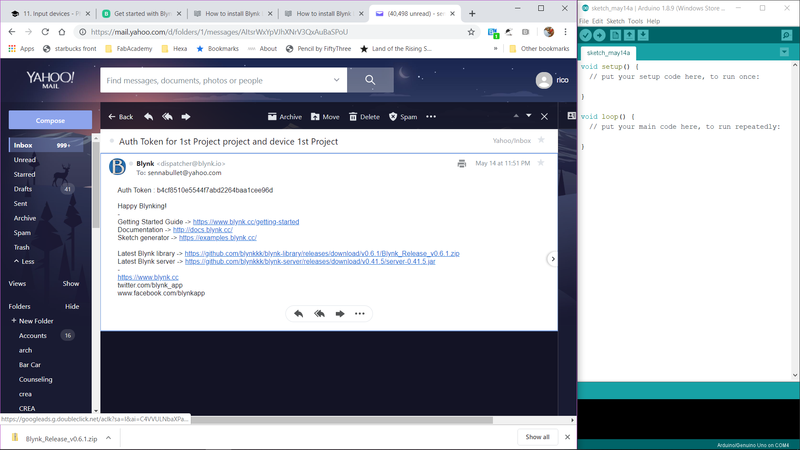Move the email to a folder
This screenshot has width=800, height=450.
[325, 117]
